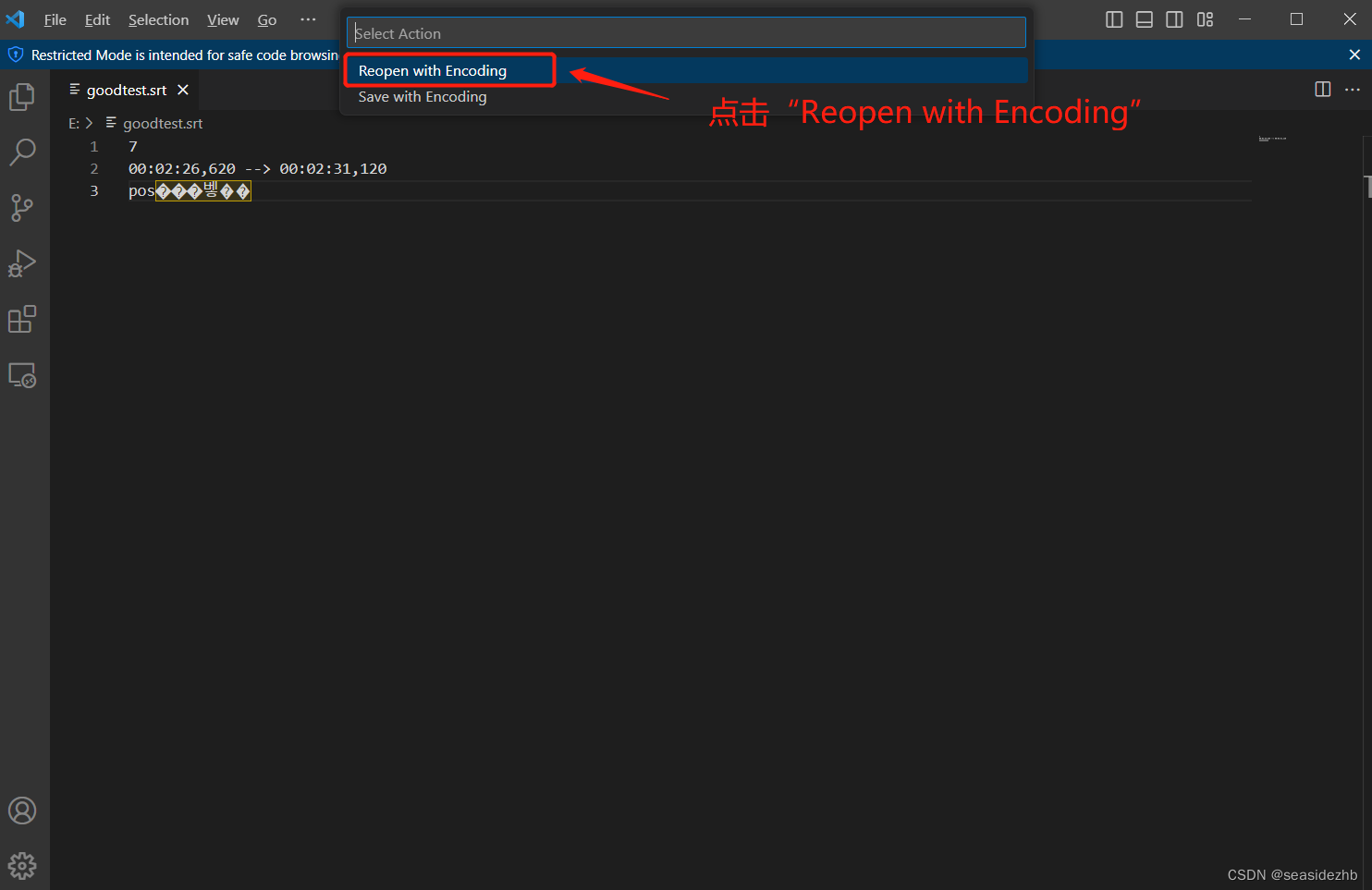The height and width of the screenshot is (890, 1372).
Task: Open the Explorer view in activity bar
Action: pyautogui.click(x=22, y=96)
